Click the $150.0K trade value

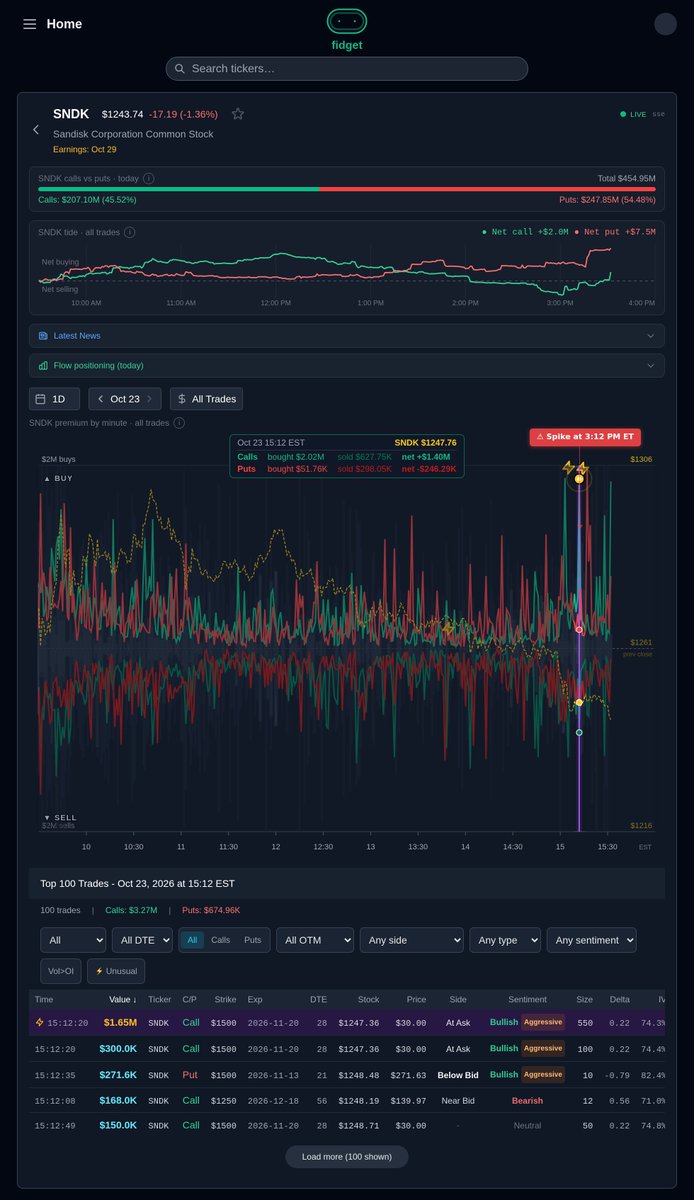point(119,1126)
